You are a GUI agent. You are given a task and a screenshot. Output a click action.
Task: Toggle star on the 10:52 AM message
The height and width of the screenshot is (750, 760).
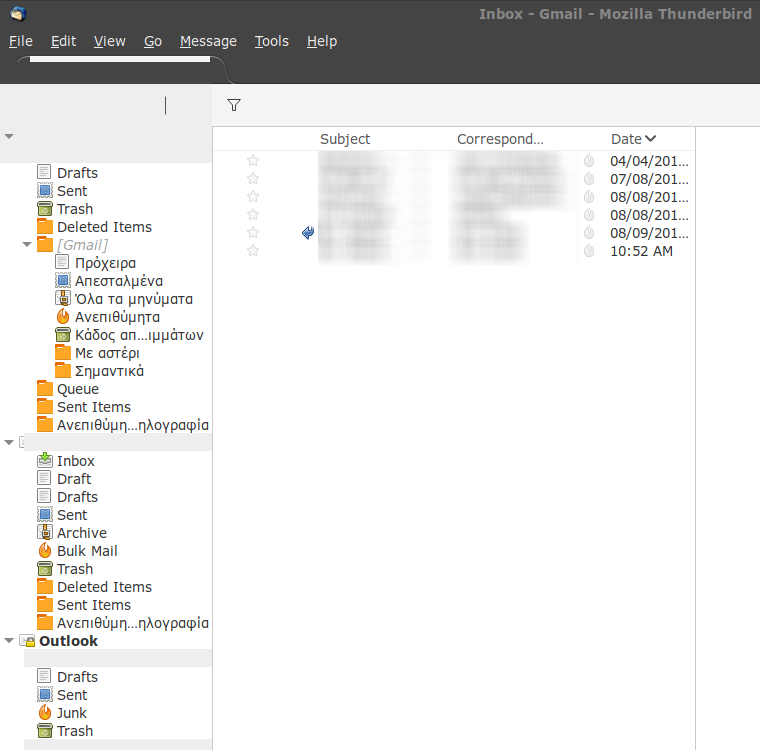click(x=253, y=251)
